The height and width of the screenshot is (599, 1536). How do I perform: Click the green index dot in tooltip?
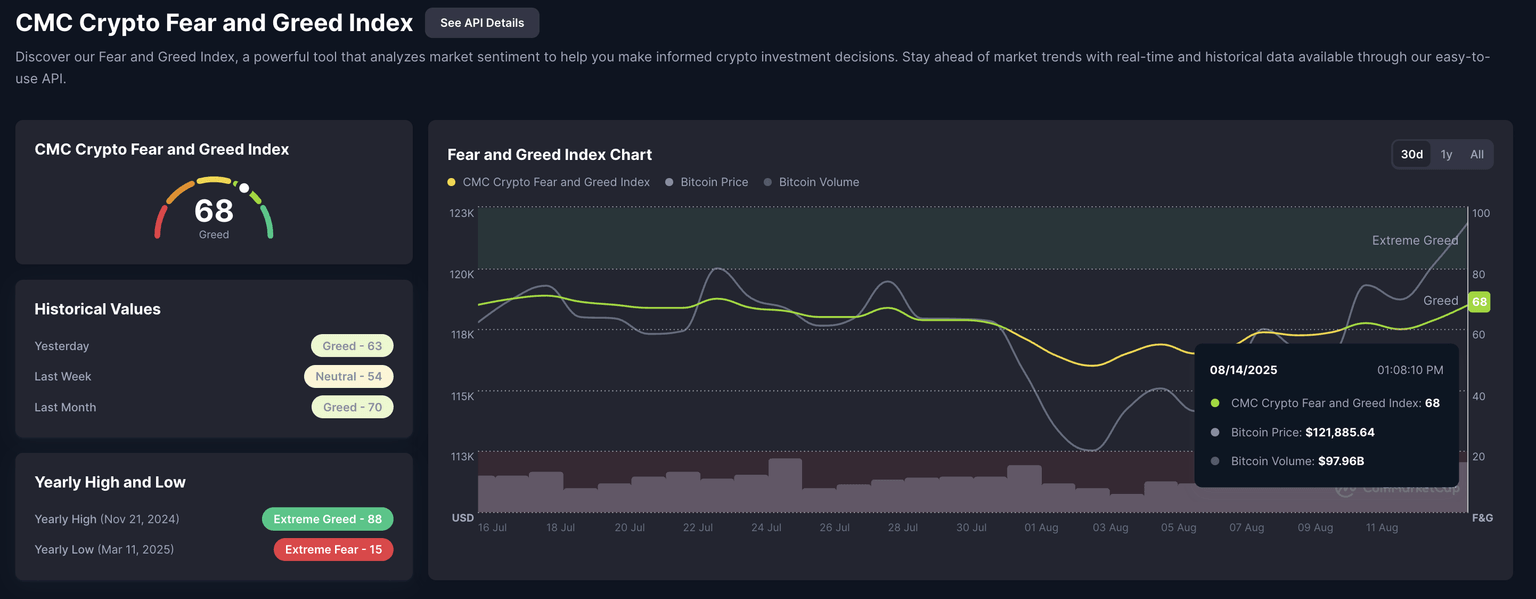click(x=1215, y=403)
